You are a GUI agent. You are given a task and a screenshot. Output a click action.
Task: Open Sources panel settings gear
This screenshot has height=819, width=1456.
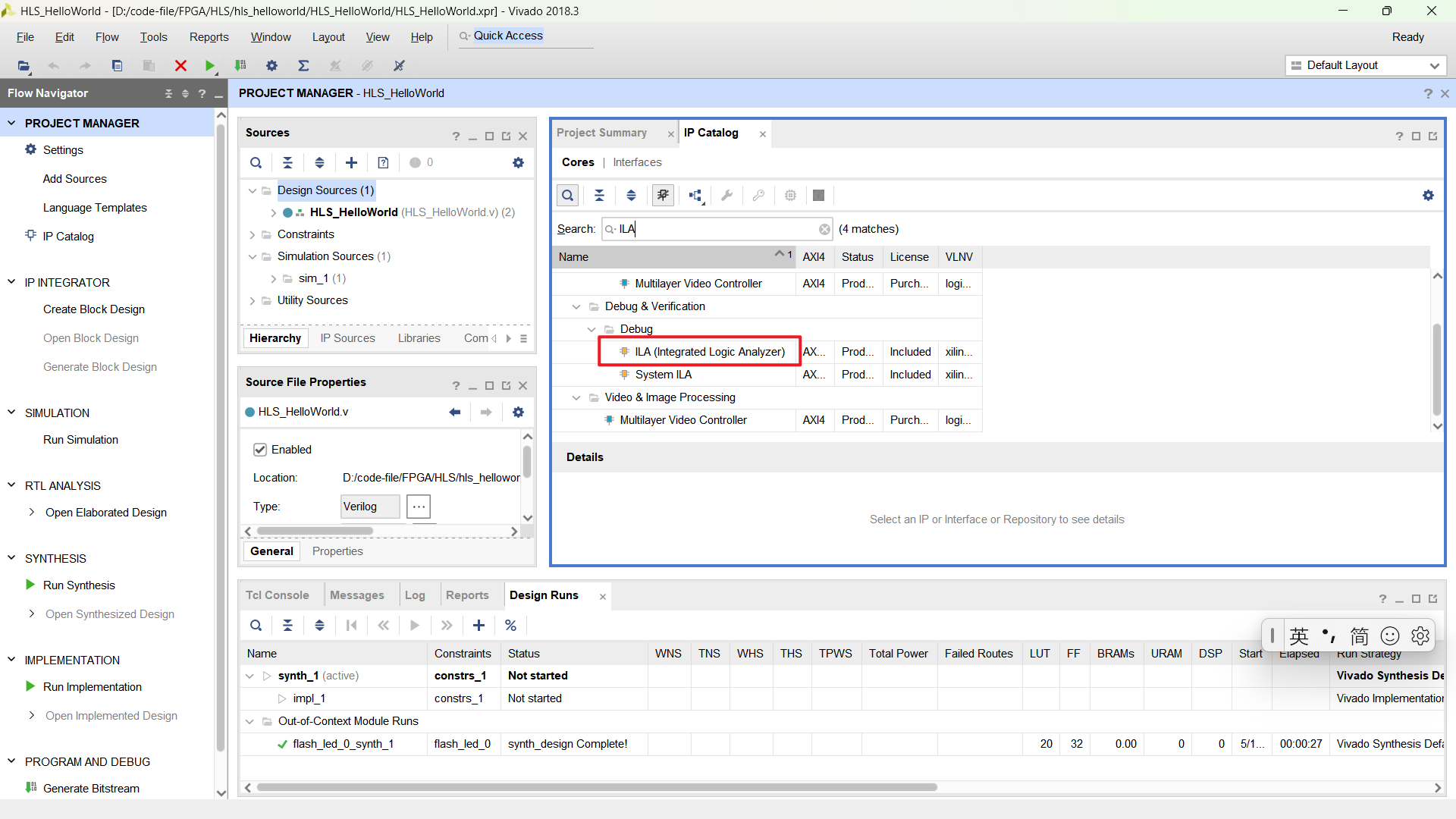point(518,162)
